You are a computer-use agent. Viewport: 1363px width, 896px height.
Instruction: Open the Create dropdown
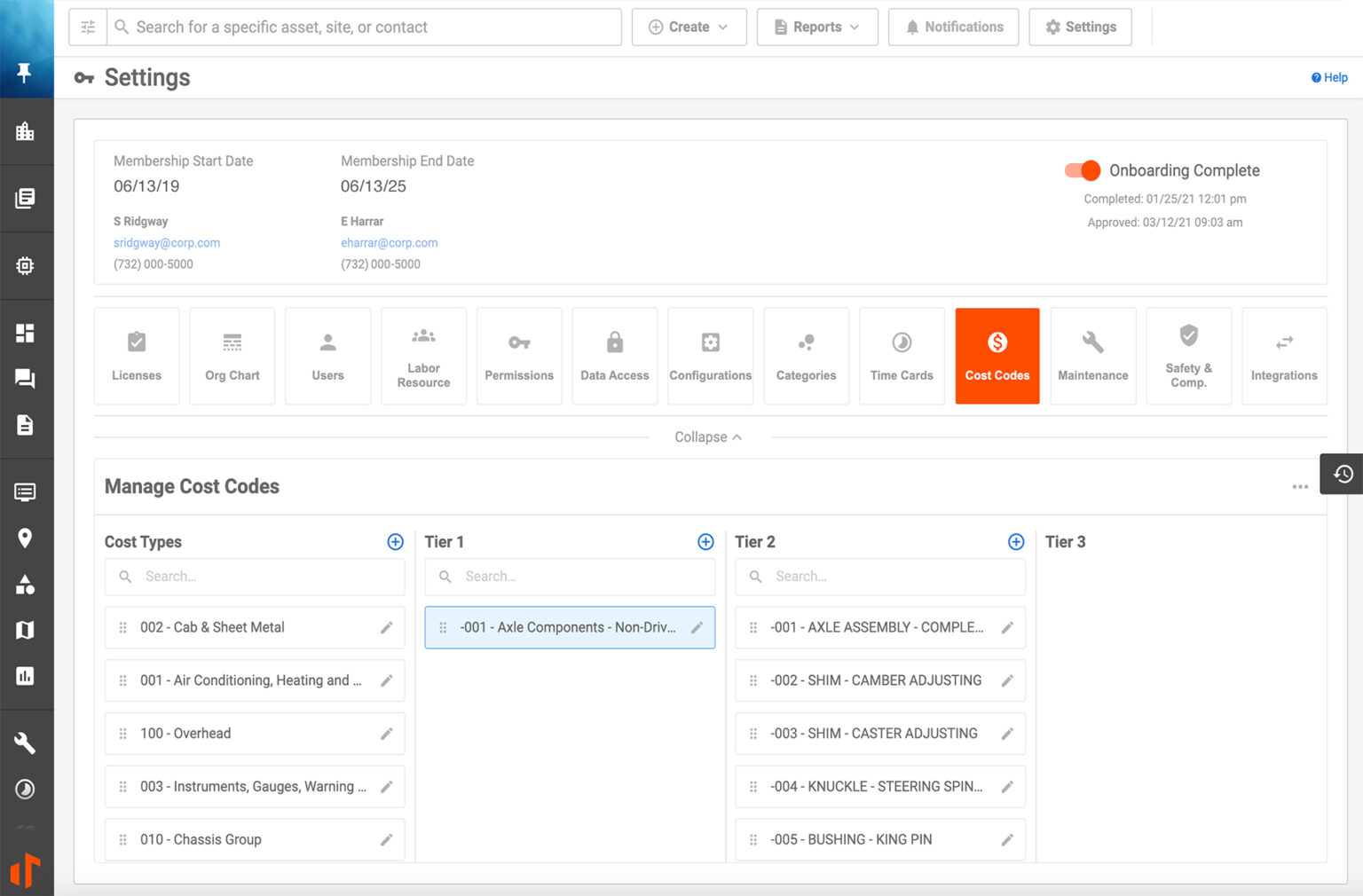point(689,28)
